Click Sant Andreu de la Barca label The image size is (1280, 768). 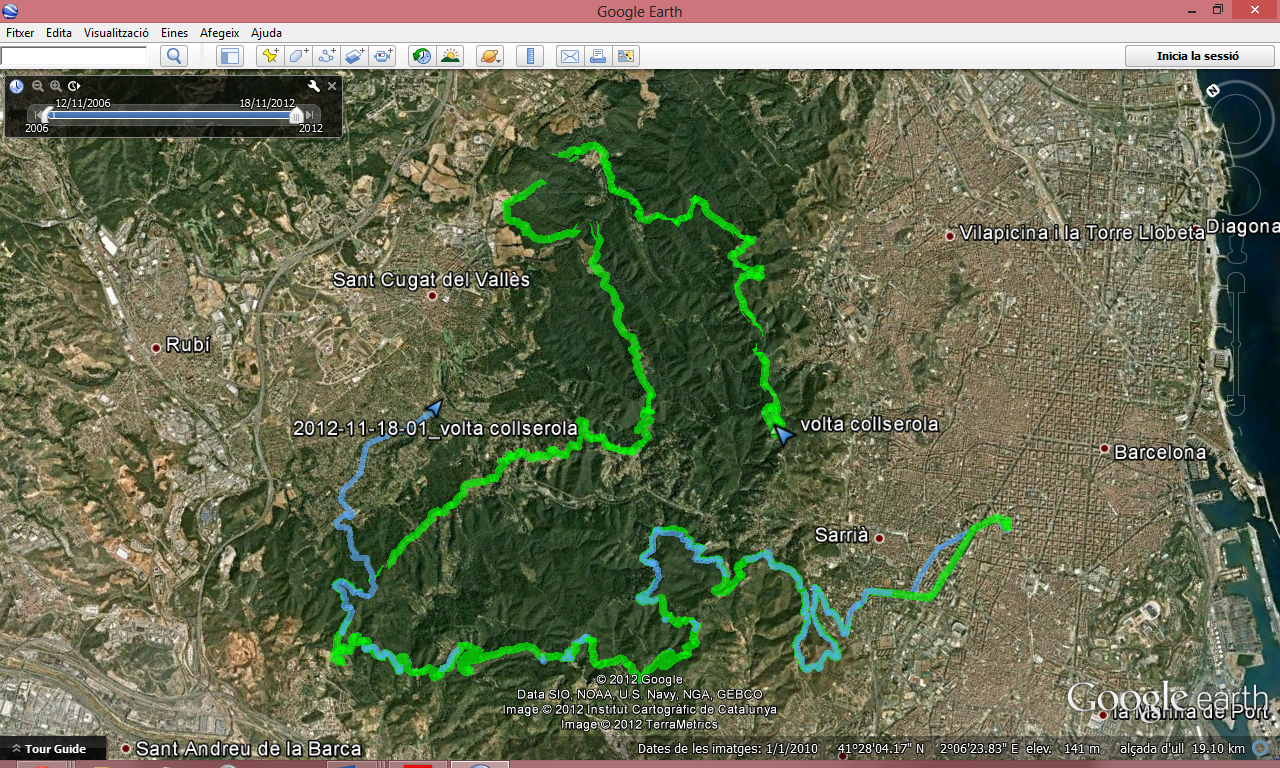248,749
